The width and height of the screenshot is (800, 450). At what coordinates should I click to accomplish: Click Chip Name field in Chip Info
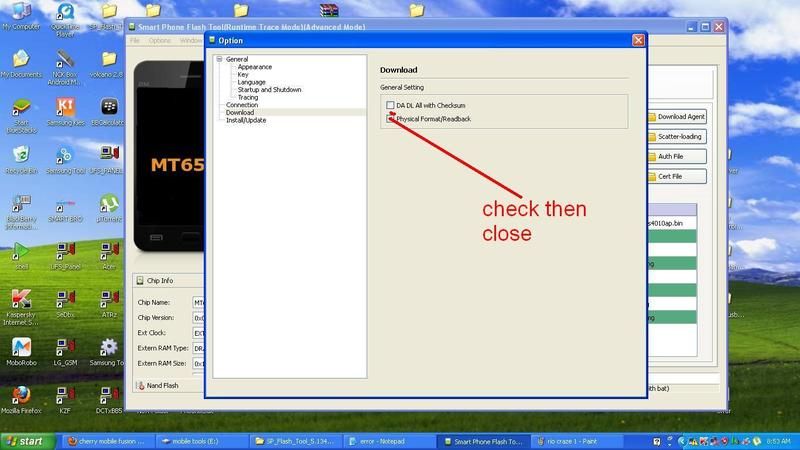click(198, 303)
